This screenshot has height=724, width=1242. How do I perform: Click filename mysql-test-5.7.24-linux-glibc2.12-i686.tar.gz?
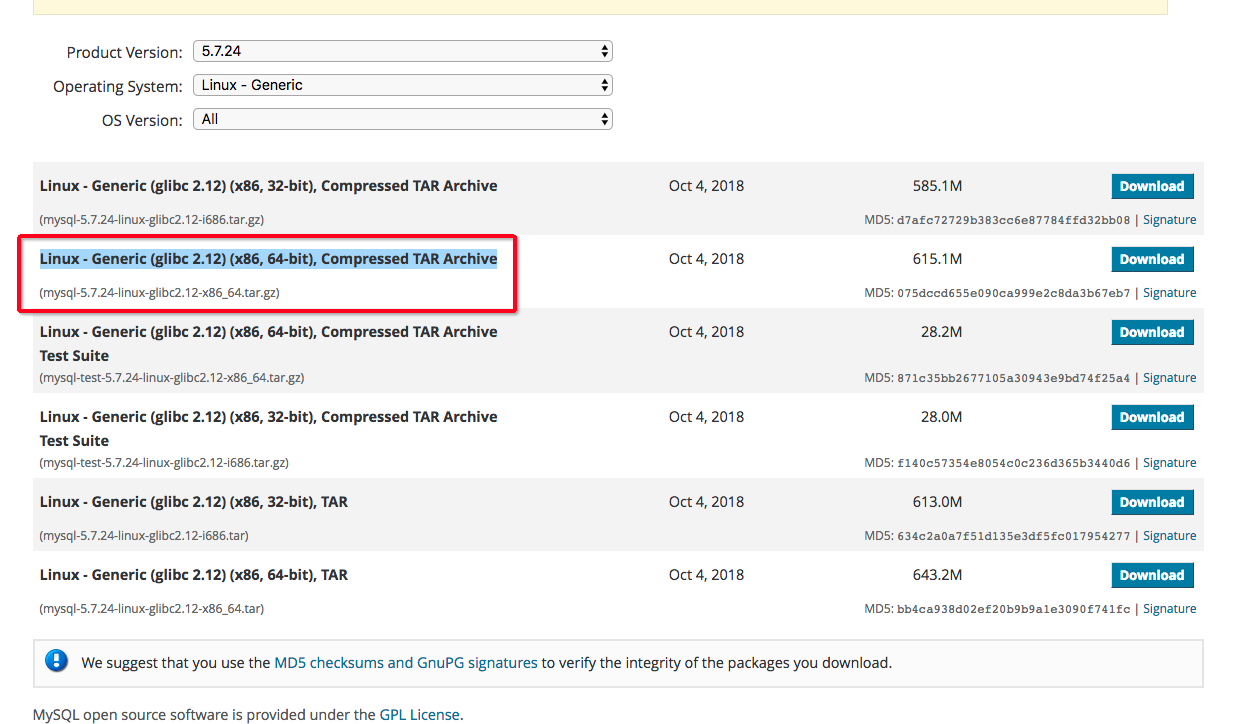click(164, 463)
